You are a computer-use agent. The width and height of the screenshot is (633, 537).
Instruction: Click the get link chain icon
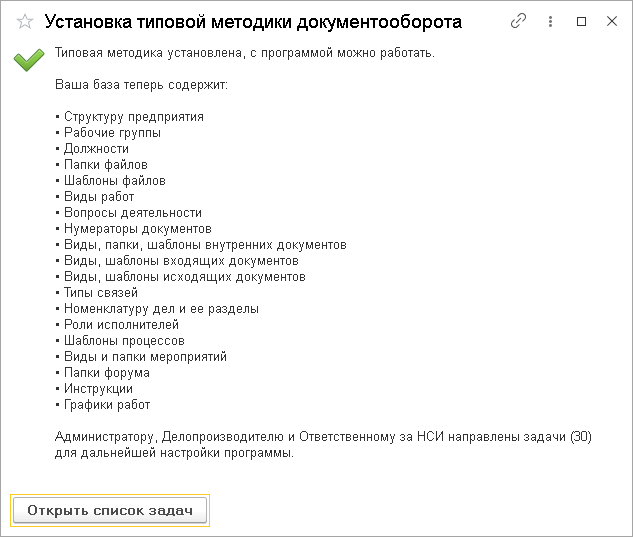click(x=518, y=21)
